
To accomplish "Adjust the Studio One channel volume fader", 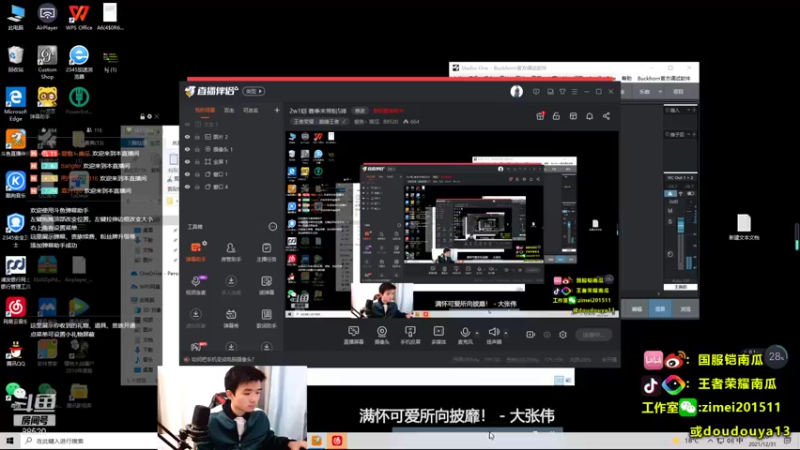I will click(x=681, y=226).
